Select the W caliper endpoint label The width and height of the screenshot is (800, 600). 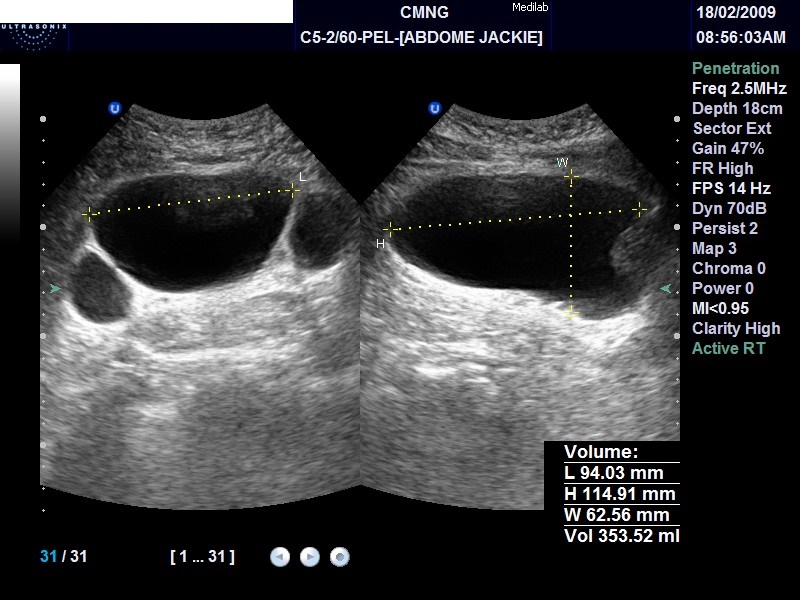pyautogui.click(x=562, y=163)
